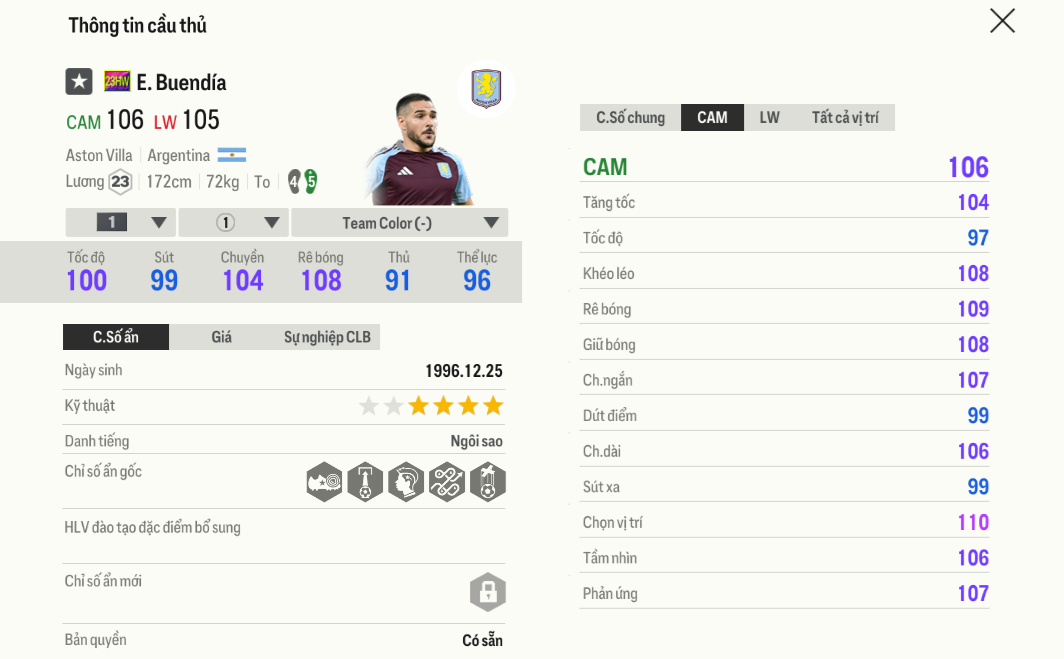Image resolution: width=1064 pixels, height=659 pixels.
Task: Show the Tất cả vị trí tab
Action: 845,118
